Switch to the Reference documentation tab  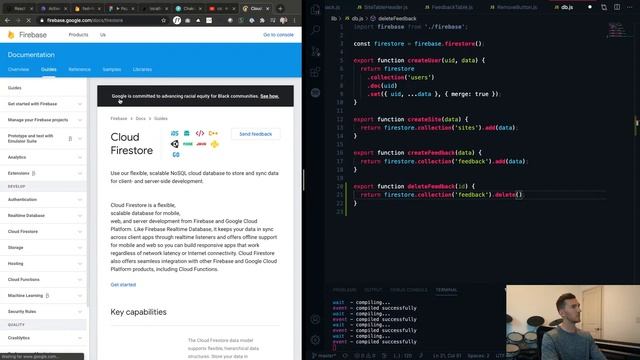click(80, 69)
